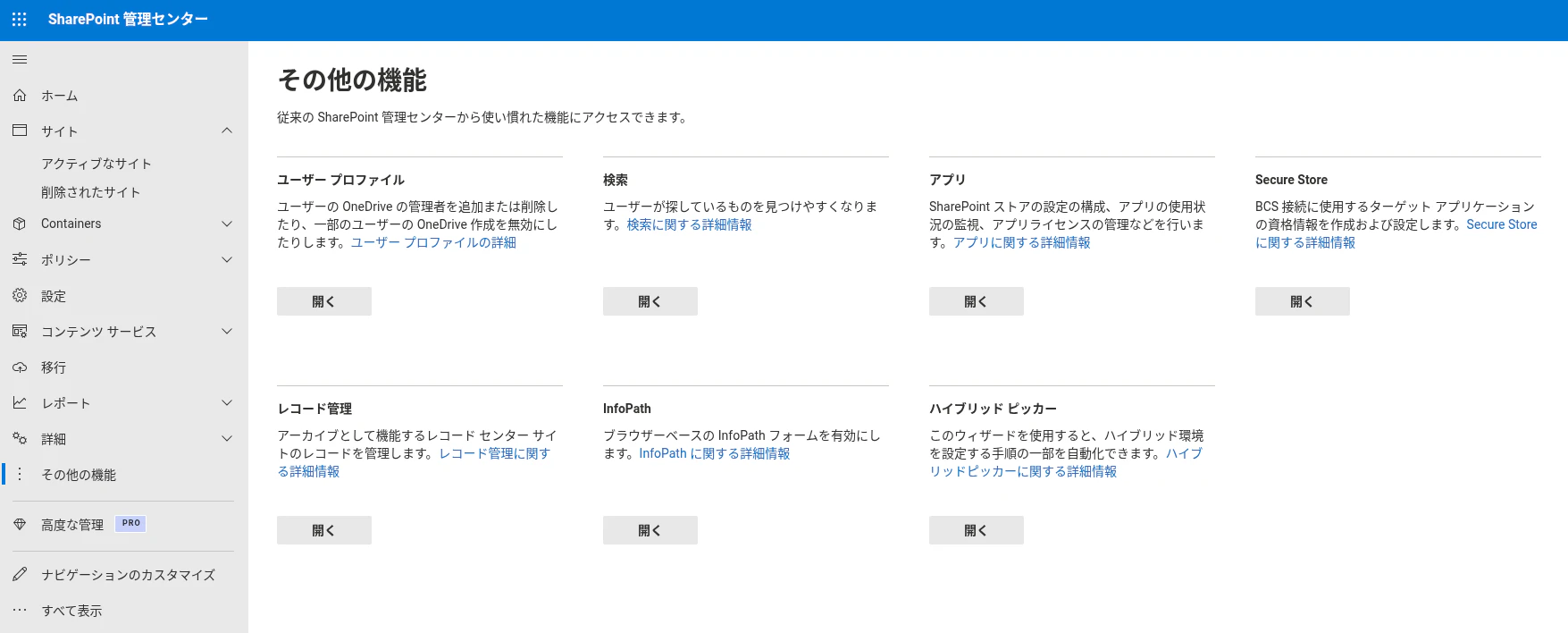Click the 詳細 gears icon
The image size is (1568, 633).
[x=20, y=438]
